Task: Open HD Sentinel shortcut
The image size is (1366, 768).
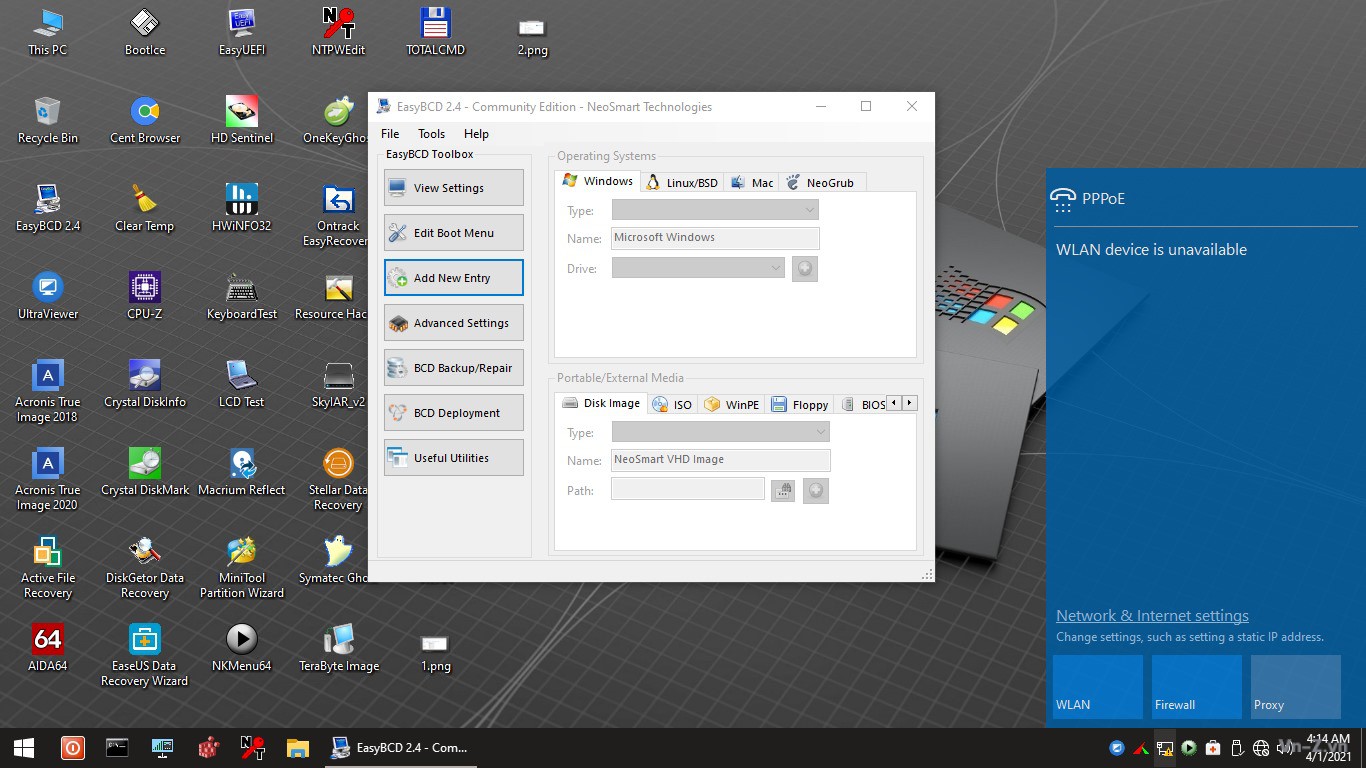Action: (242, 120)
